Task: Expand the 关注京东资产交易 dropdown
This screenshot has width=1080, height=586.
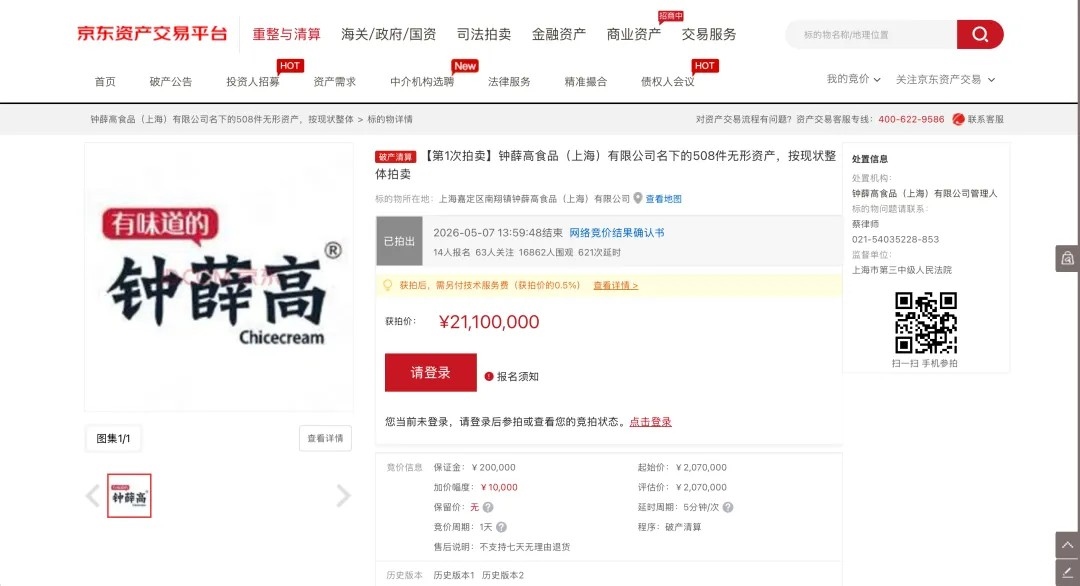Action: pos(945,80)
